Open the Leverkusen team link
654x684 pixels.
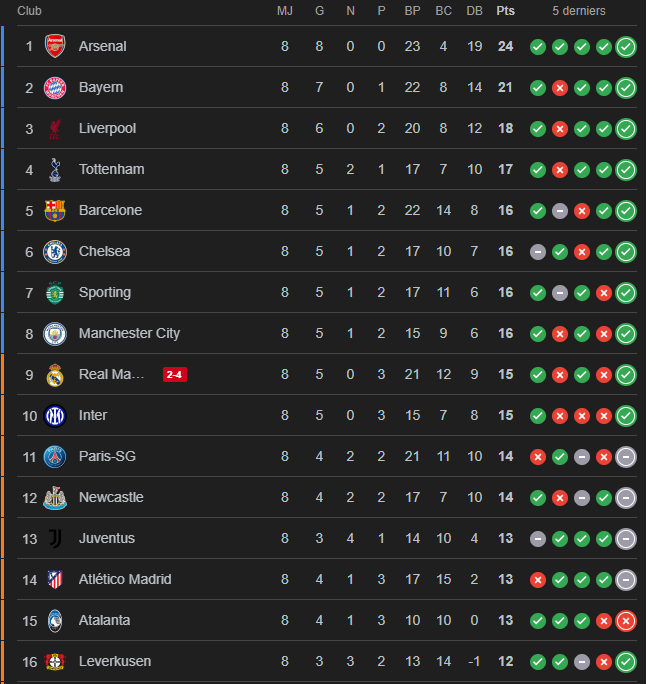pos(115,661)
